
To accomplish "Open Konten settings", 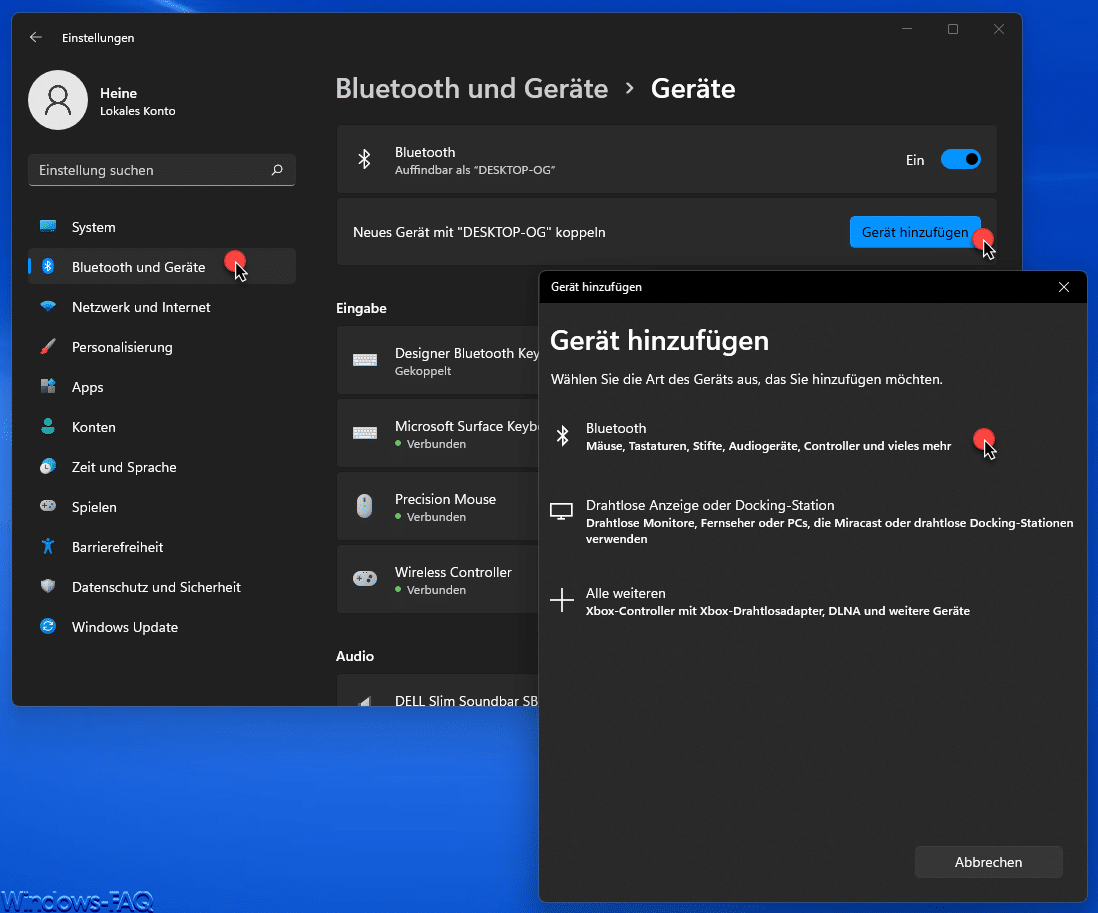I will 162,426.
